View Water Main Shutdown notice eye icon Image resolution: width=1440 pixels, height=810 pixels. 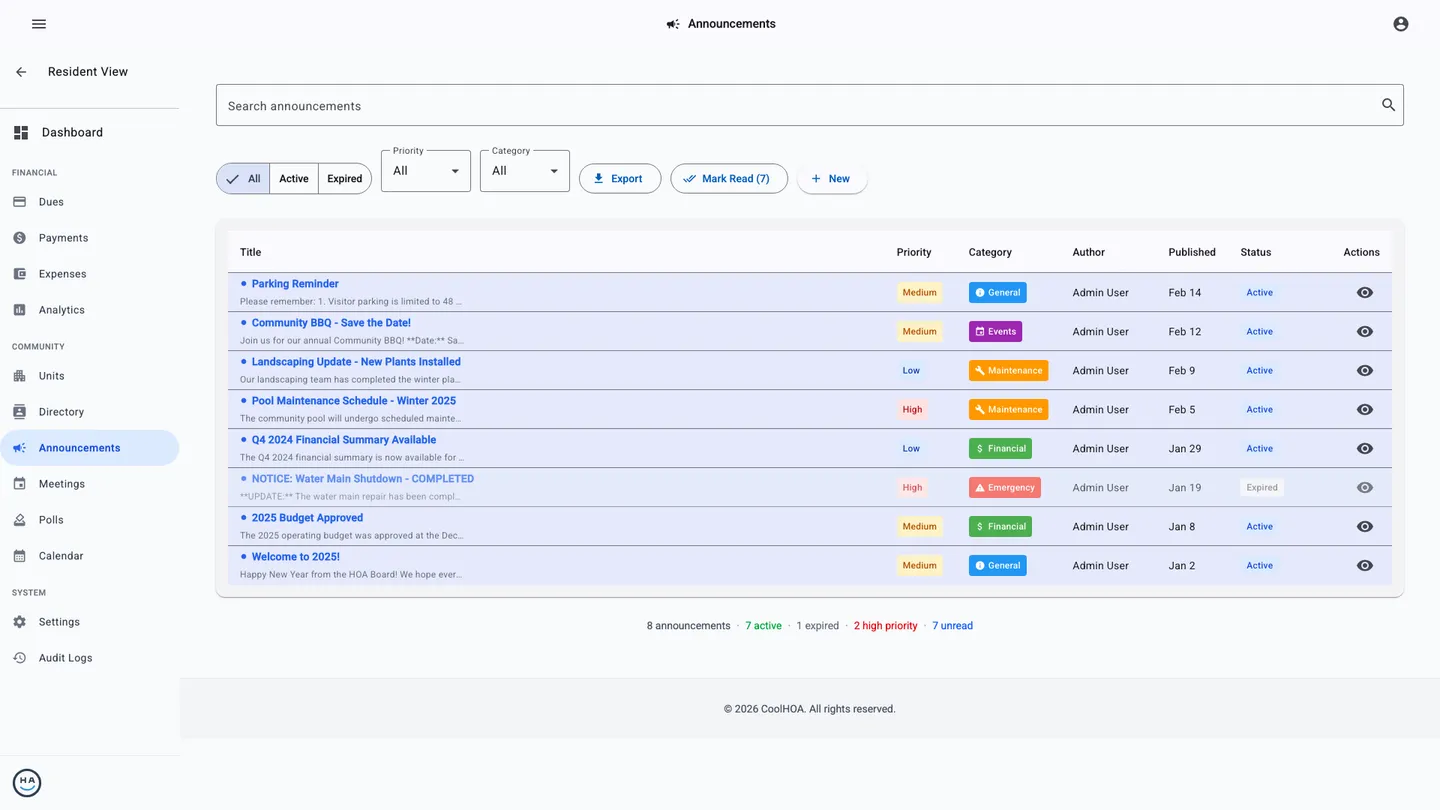[x=1364, y=488]
